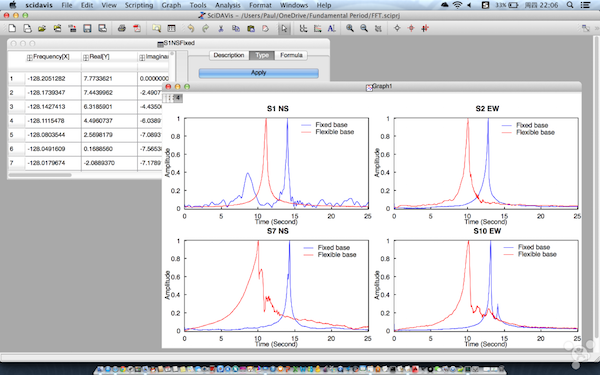The height and width of the screenshot is (375, 600).
Task: Open the Analysis menu
Action: (228, 5)
